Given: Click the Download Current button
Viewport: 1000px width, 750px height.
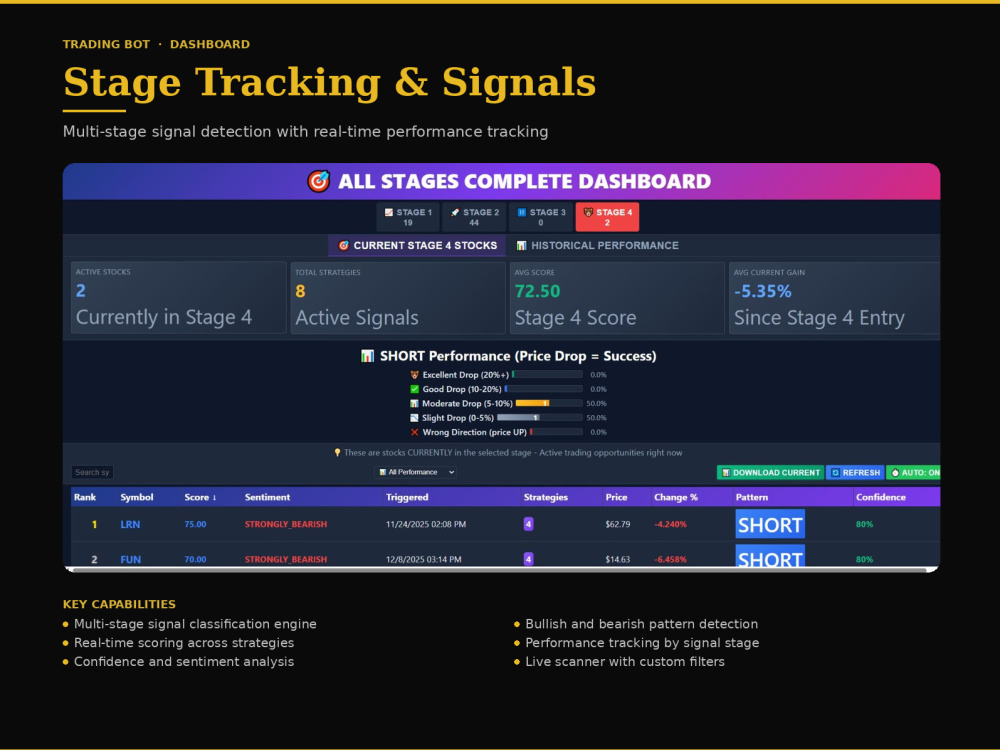Looking at the screenshot, I should (770, 473).
